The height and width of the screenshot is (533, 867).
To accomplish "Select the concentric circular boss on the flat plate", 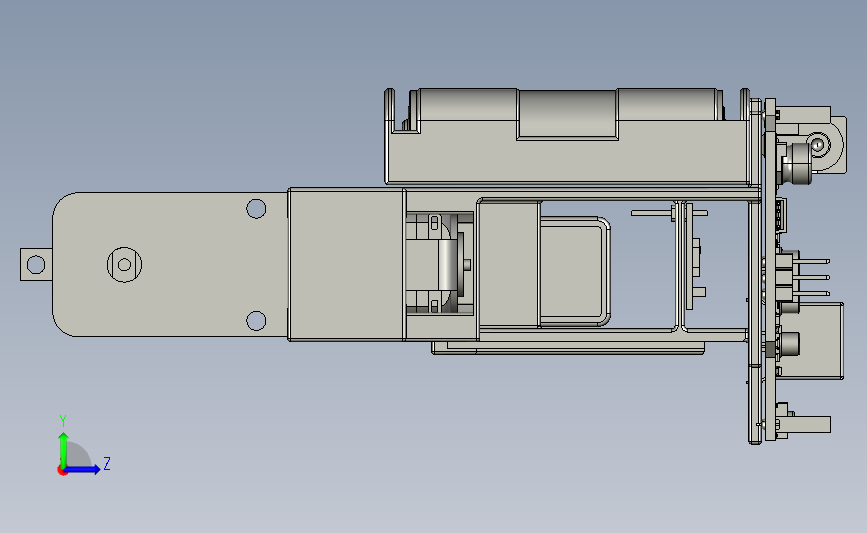I will (124, 265).
